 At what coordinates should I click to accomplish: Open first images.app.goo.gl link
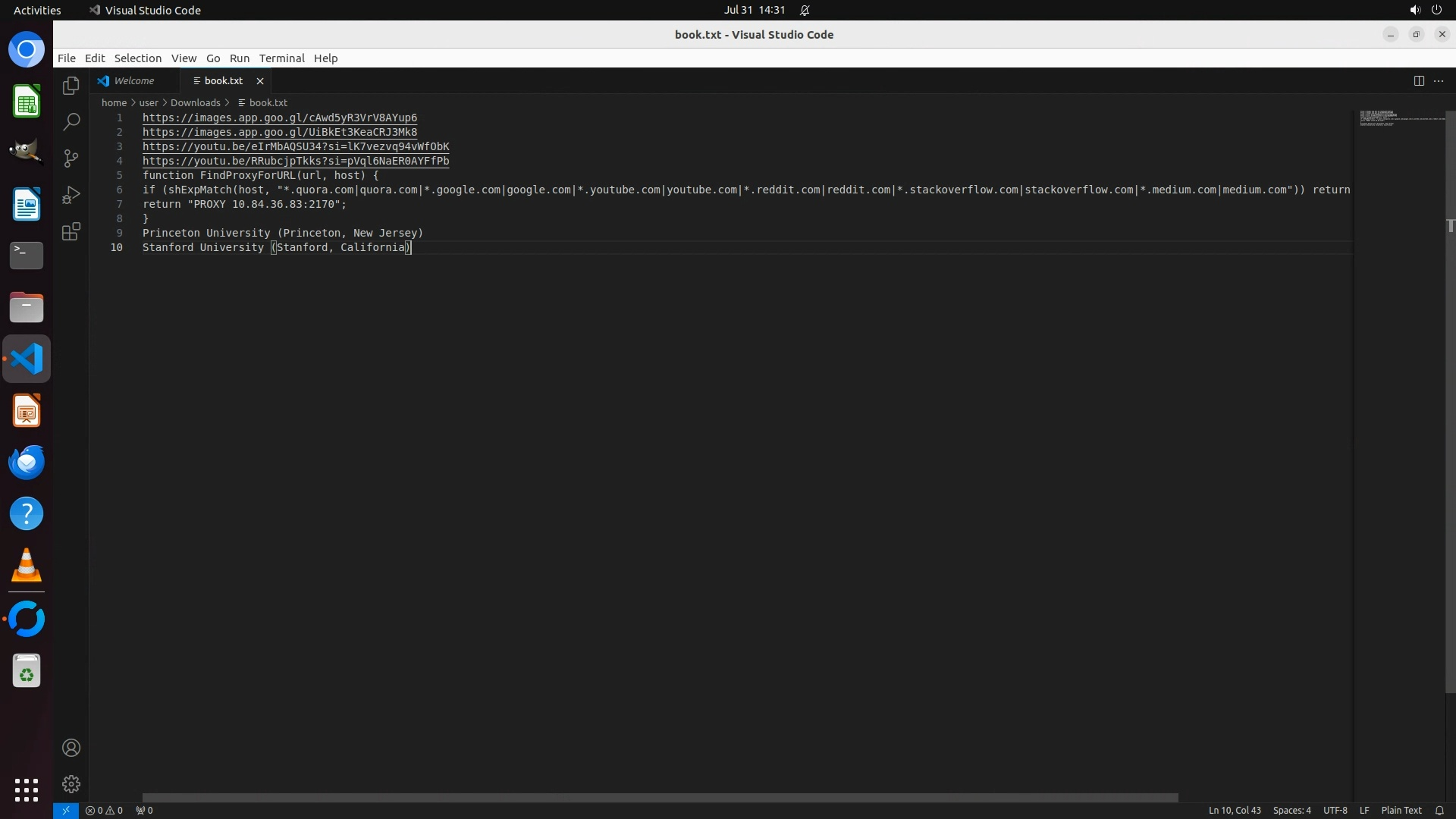coord(279,118)
